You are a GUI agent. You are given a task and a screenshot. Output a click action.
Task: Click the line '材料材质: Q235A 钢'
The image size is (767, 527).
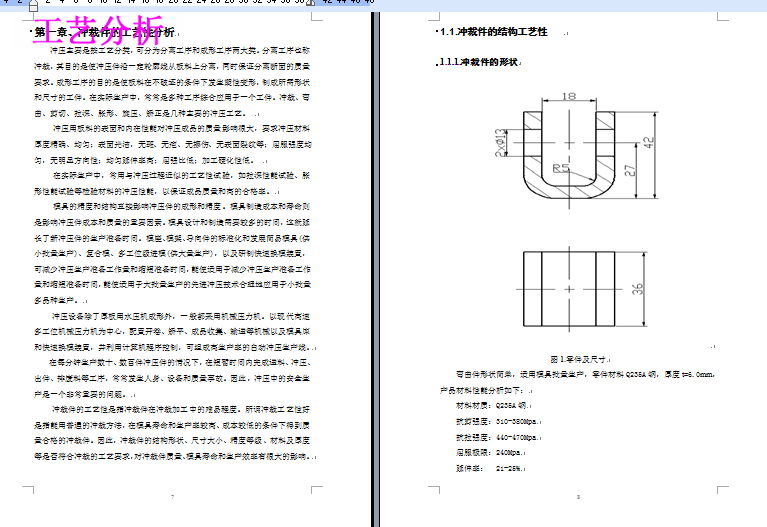pos(493,406)
